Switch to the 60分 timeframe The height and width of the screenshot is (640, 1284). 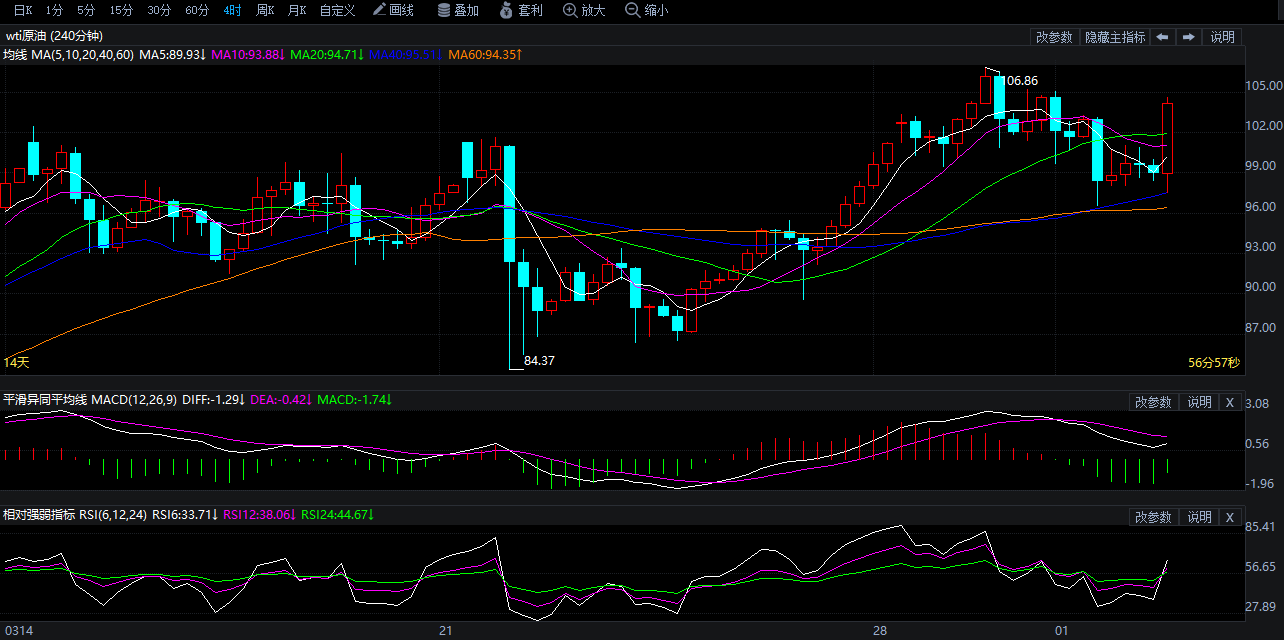pyautogui.click(x=197, y=11)
